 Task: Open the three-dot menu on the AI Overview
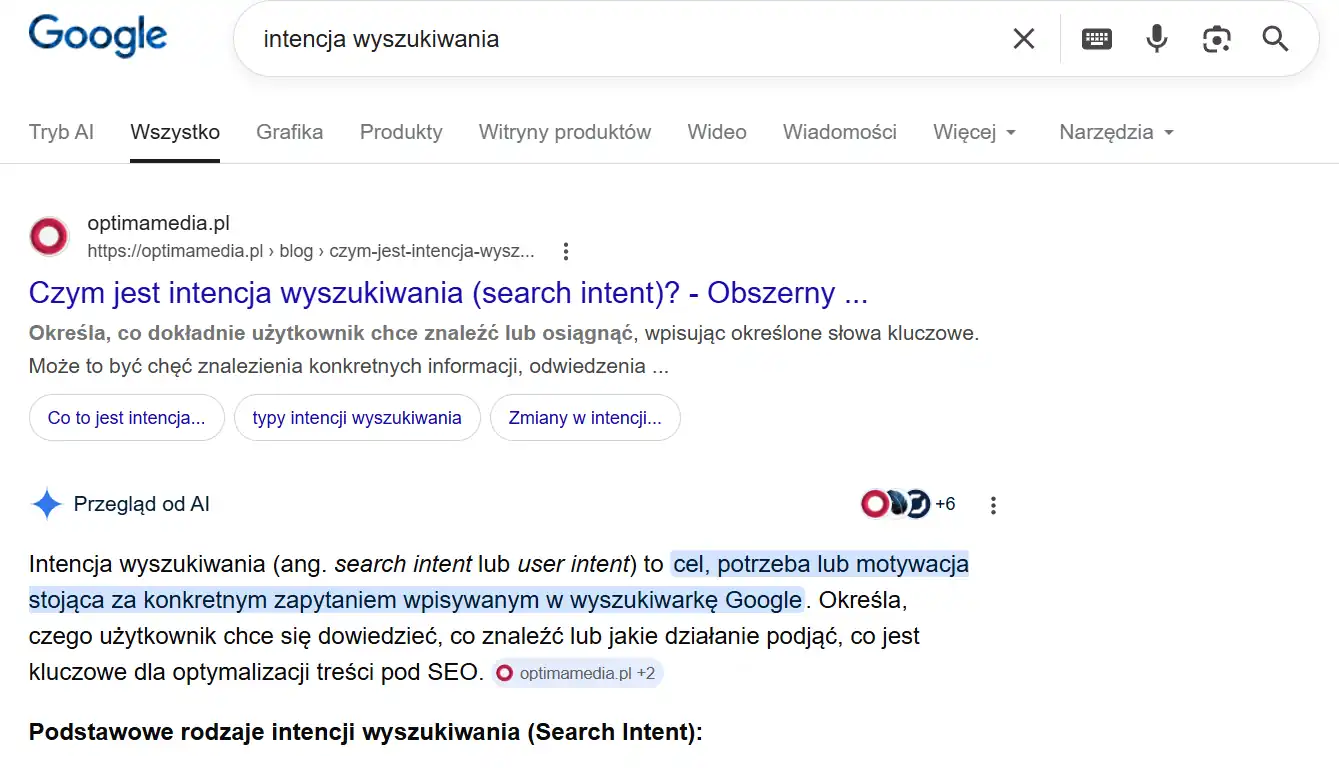992,505
